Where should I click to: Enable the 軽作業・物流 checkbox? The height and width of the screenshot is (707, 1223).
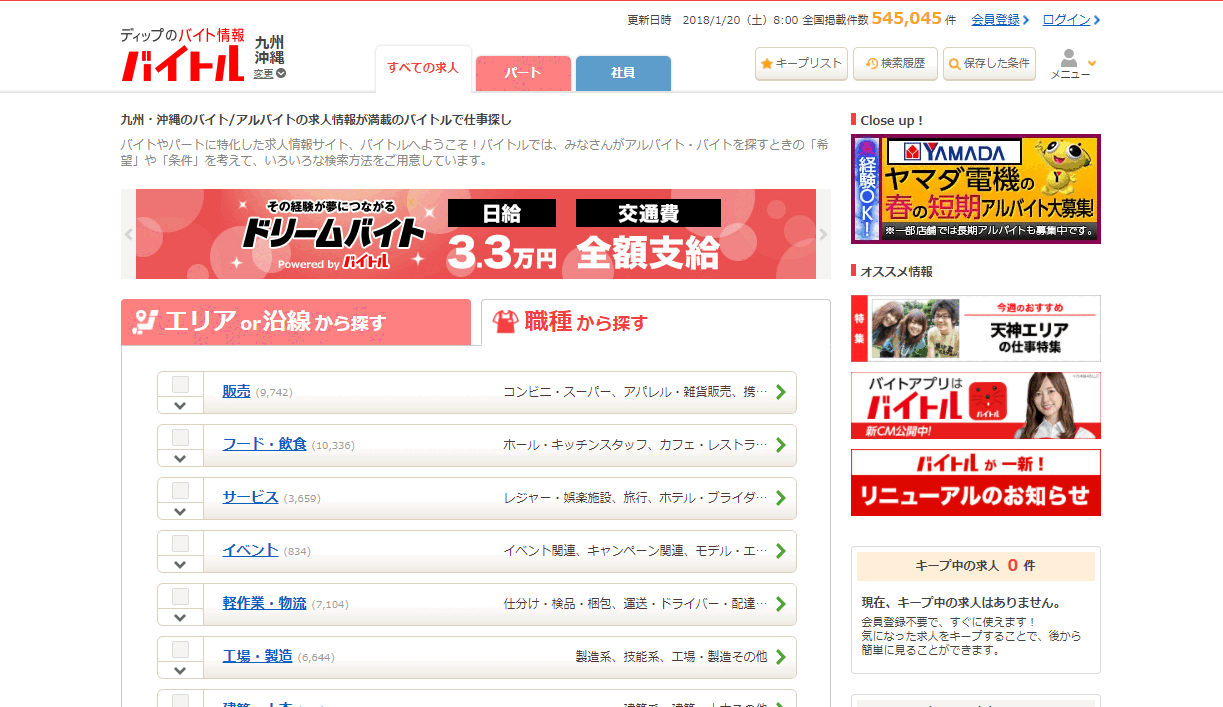pos(180,596)
